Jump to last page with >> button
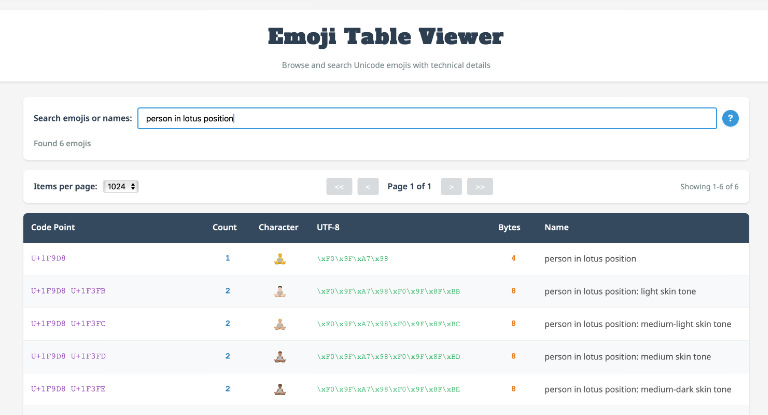768x415 pixels. pos(481,186)
